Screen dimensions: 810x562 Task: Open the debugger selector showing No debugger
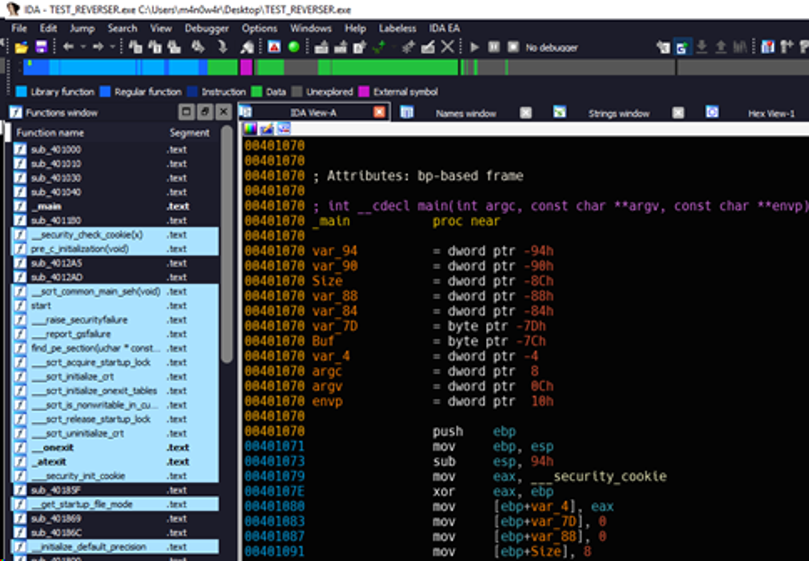[x=550, y=47]
